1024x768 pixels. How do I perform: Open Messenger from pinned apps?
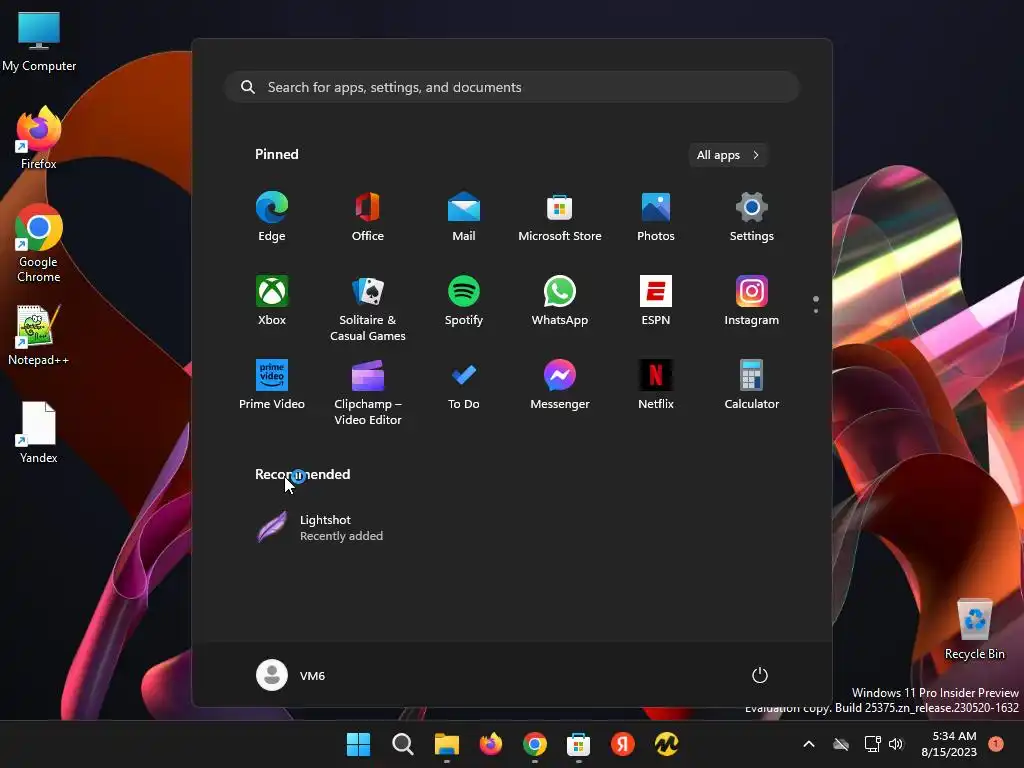(560, 385)
